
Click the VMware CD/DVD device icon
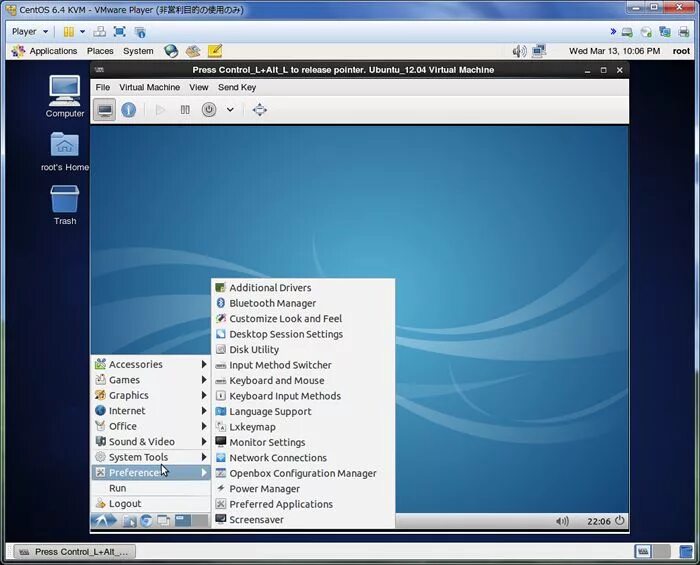click(646, 32)
